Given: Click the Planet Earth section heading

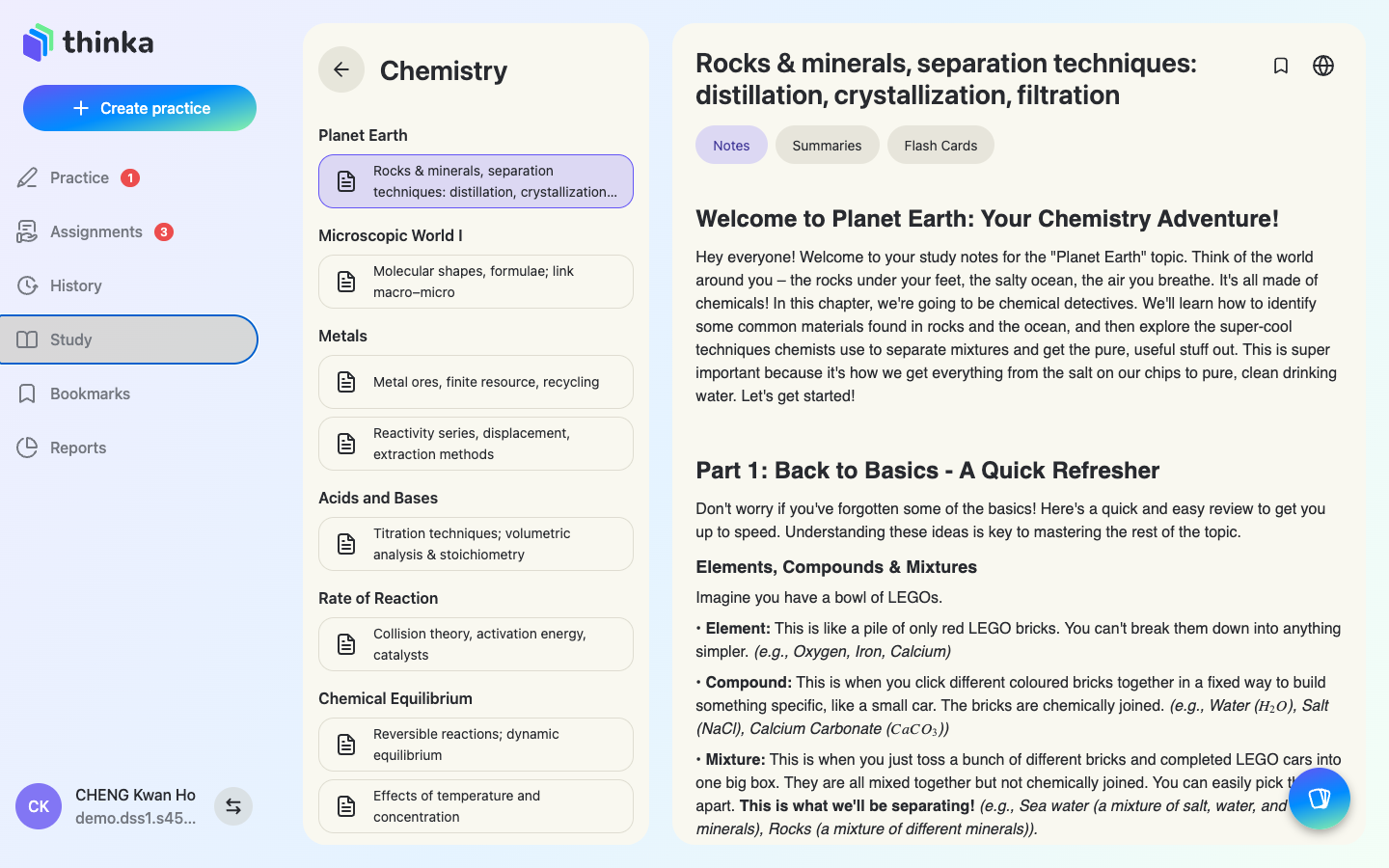Looking at the screenshot, I should pos(363,135).
